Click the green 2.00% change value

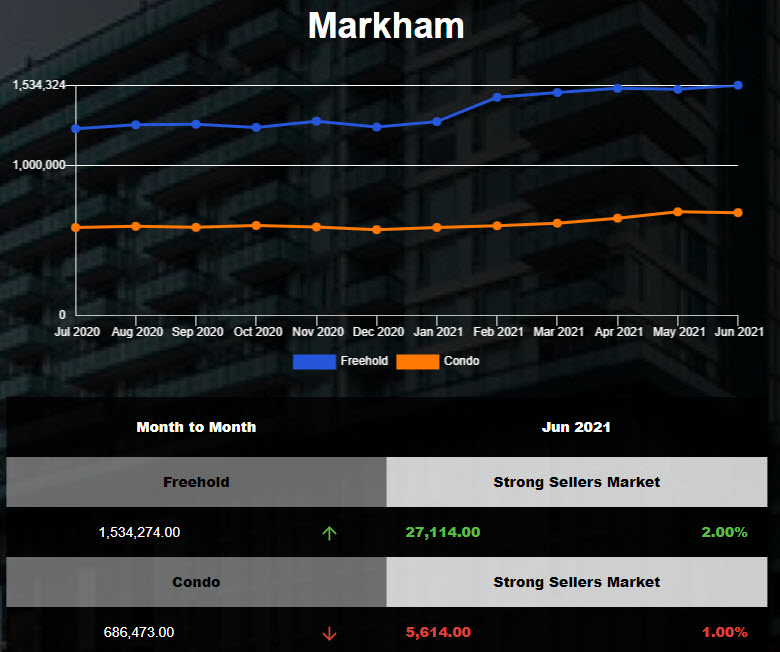coord(724,533)
